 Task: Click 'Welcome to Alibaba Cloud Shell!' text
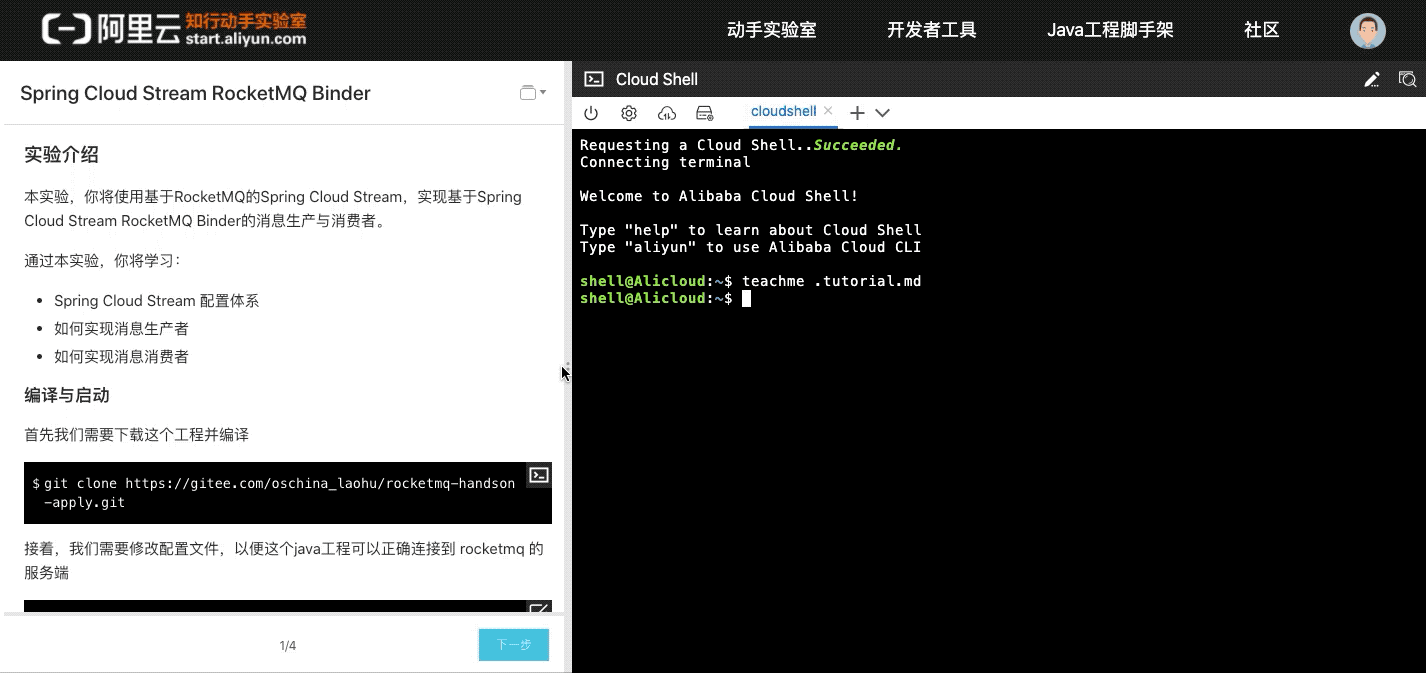pos(719,196)
